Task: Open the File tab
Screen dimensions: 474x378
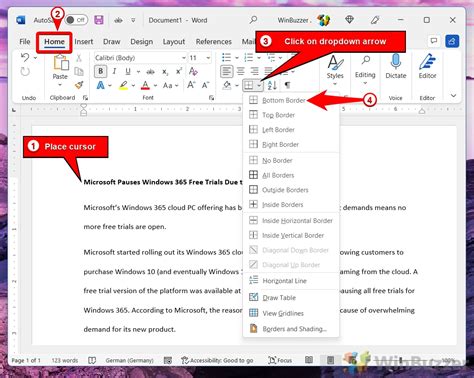Action: pyautogui.click(x=25, y=42)
